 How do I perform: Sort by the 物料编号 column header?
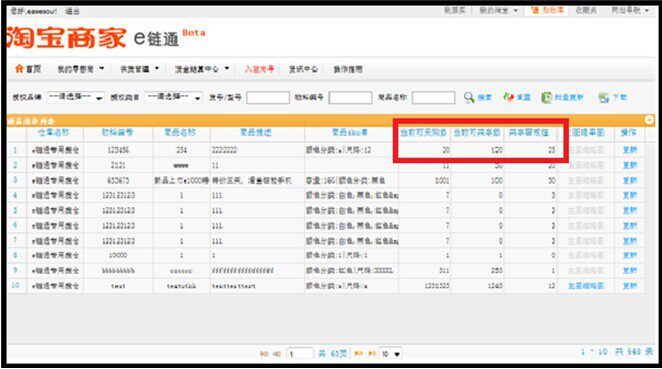pos(117,133)
